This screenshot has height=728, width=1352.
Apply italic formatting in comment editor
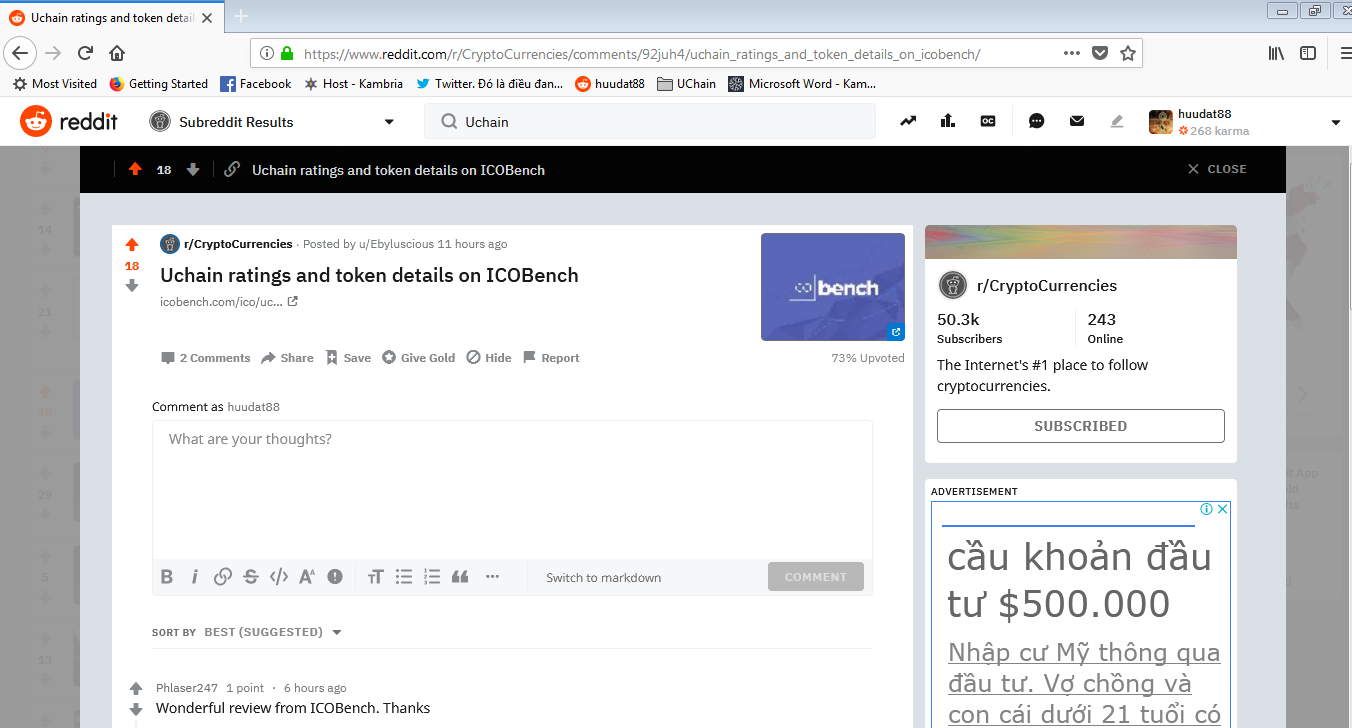click(x=195, y=577)
